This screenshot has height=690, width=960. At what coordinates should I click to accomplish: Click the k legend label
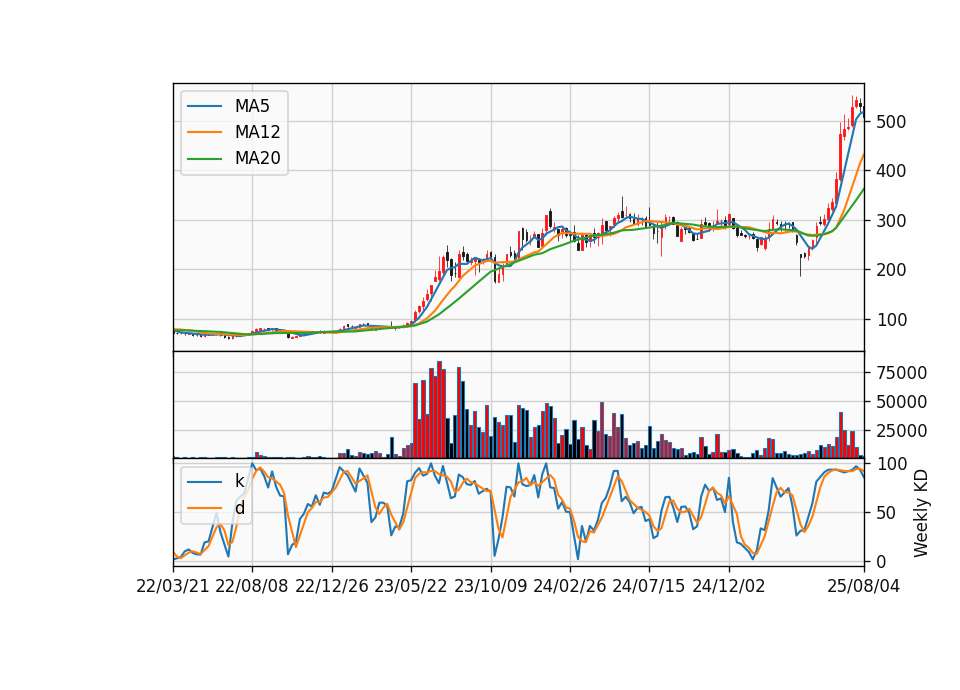tap(239, 481)
